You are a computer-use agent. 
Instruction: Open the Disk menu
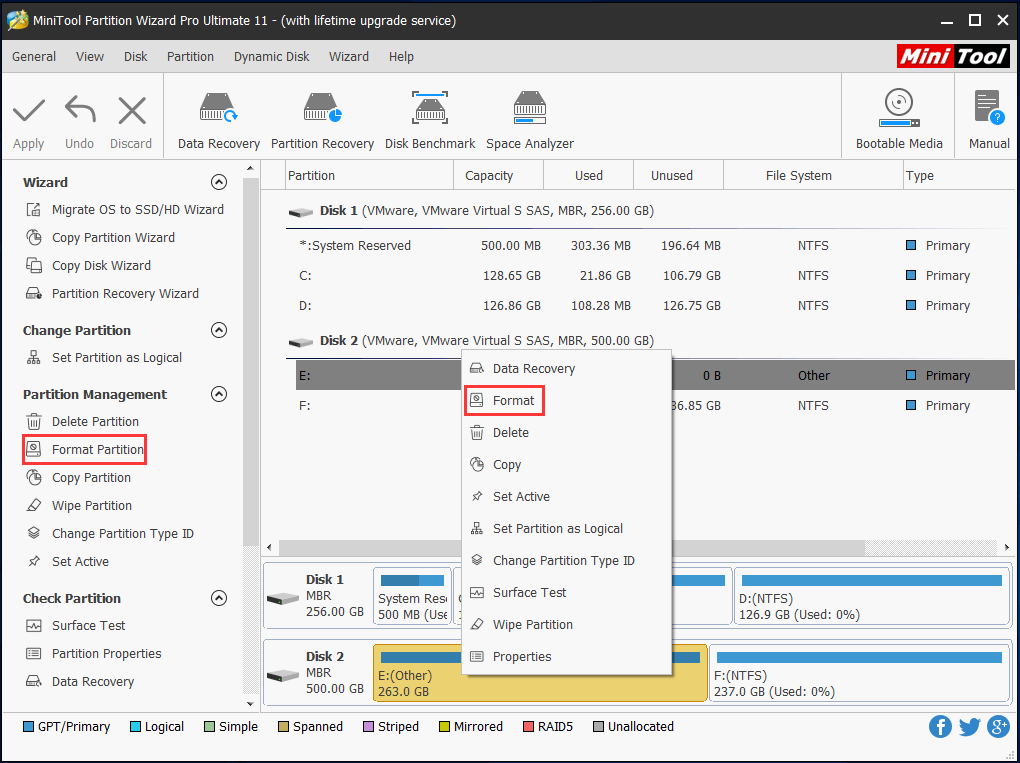coord(136,57)
